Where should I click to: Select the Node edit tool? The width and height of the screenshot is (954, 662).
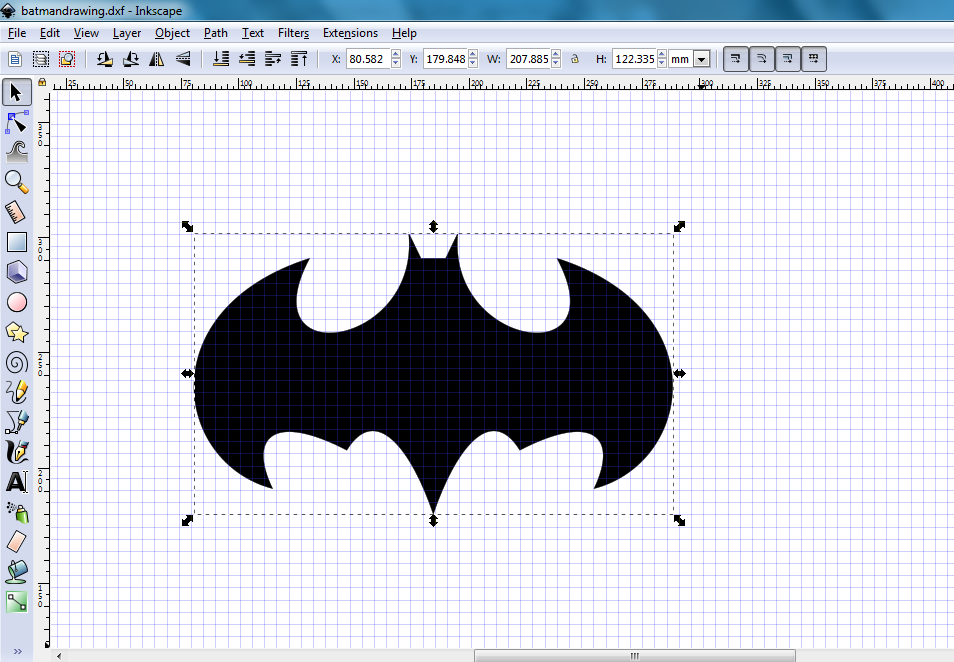(16, 122)
